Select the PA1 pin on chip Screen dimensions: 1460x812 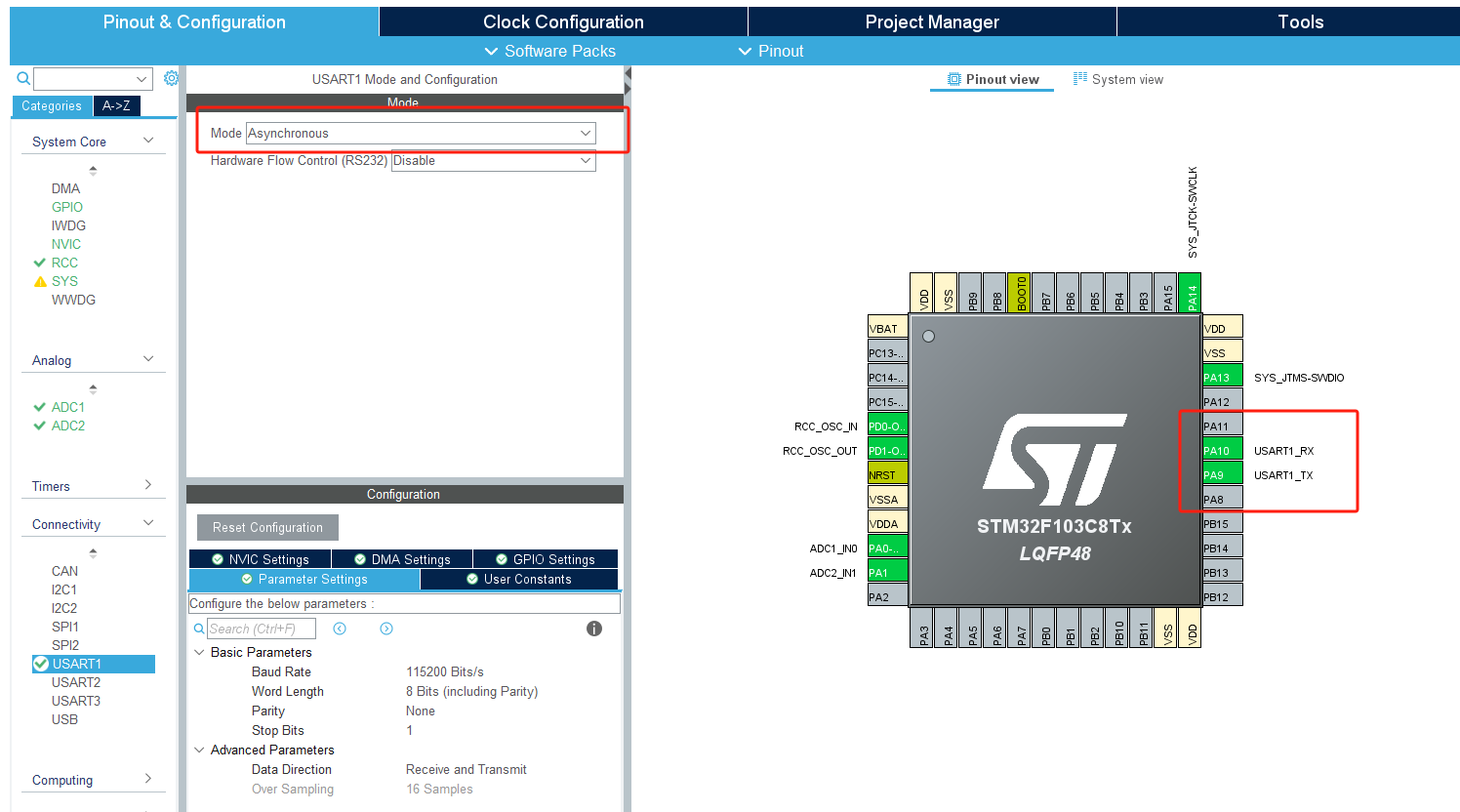(888, 572)
